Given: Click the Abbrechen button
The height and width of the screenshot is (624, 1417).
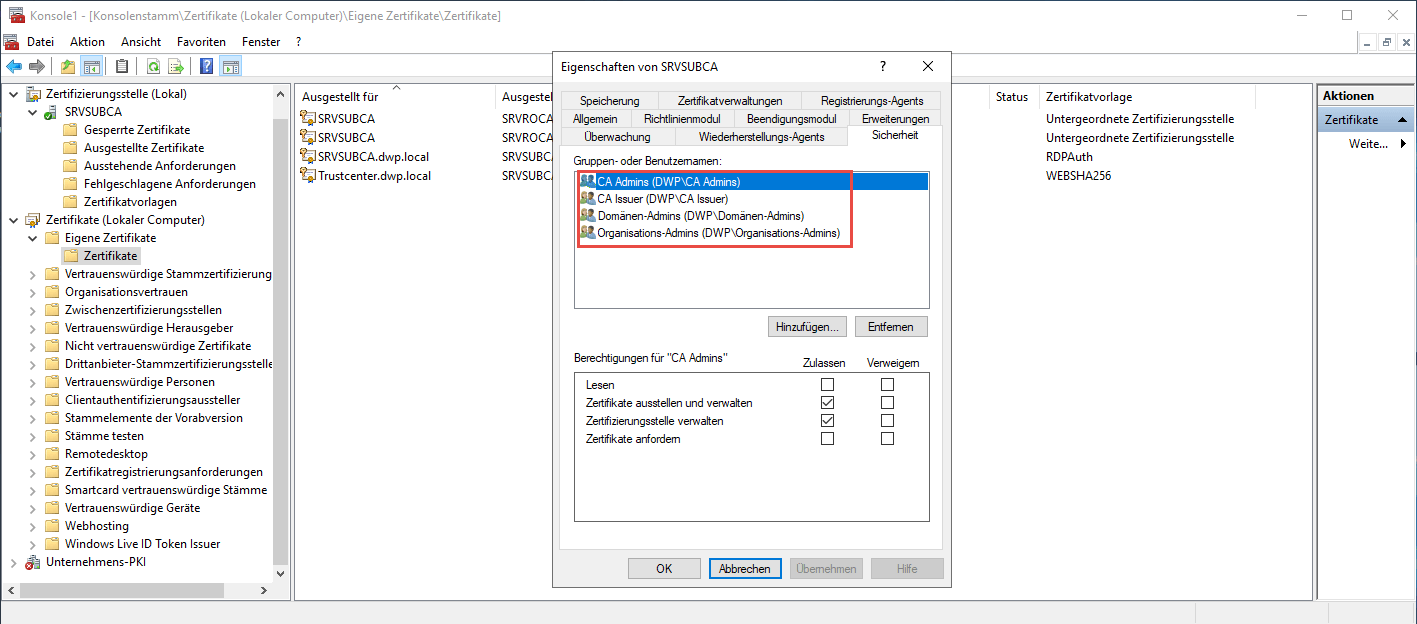Looking at the screenshot, I should tap(745, 568).
